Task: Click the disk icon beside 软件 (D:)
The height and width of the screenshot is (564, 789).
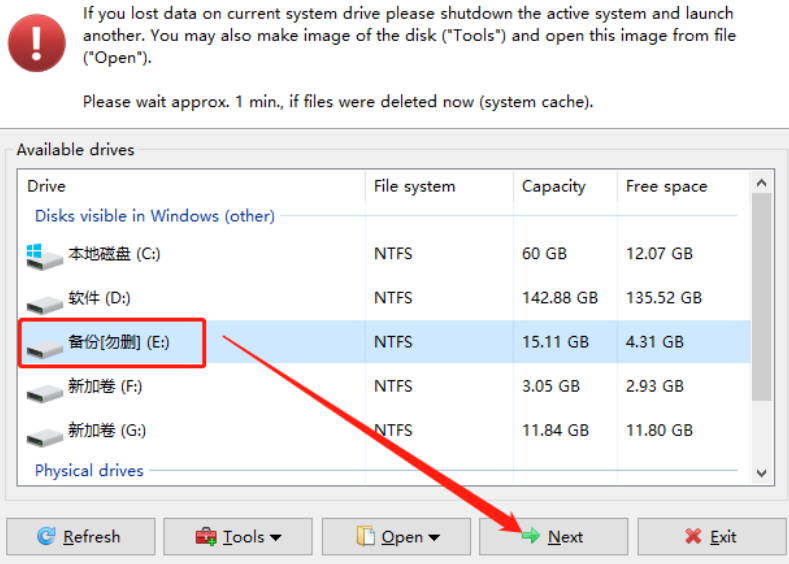Action: click(x=44, y=304)
